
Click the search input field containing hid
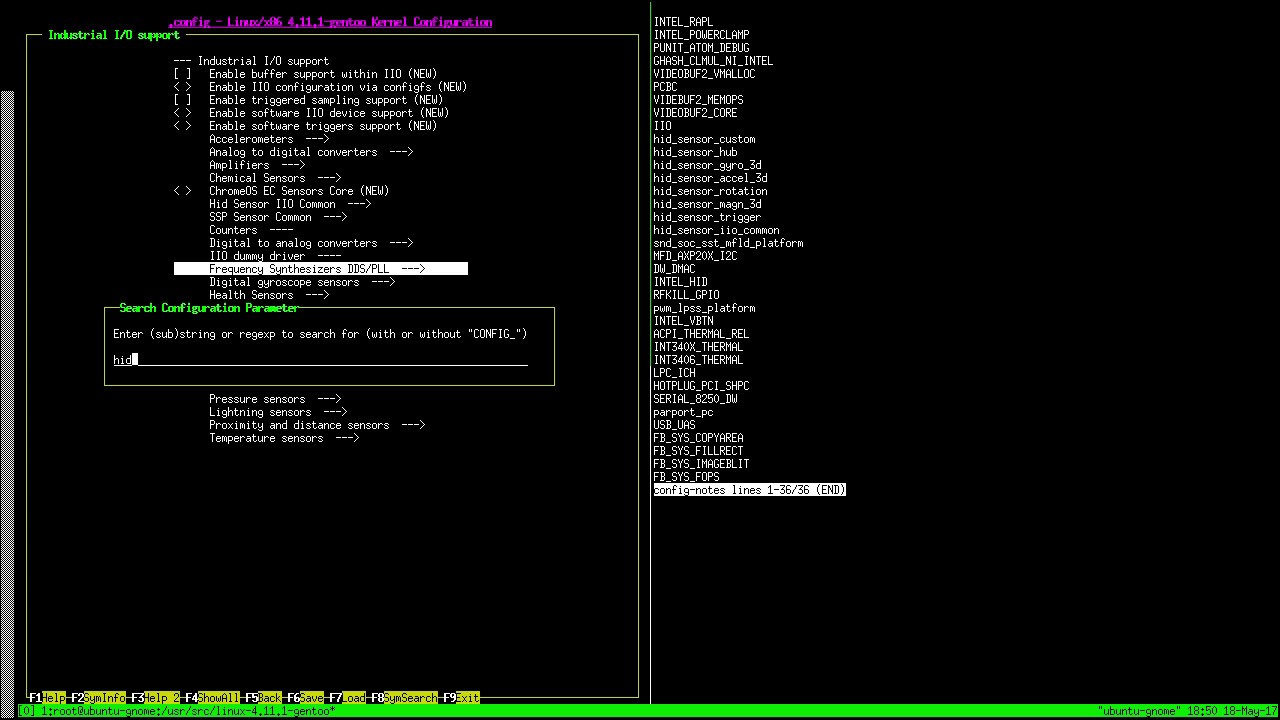320,360
